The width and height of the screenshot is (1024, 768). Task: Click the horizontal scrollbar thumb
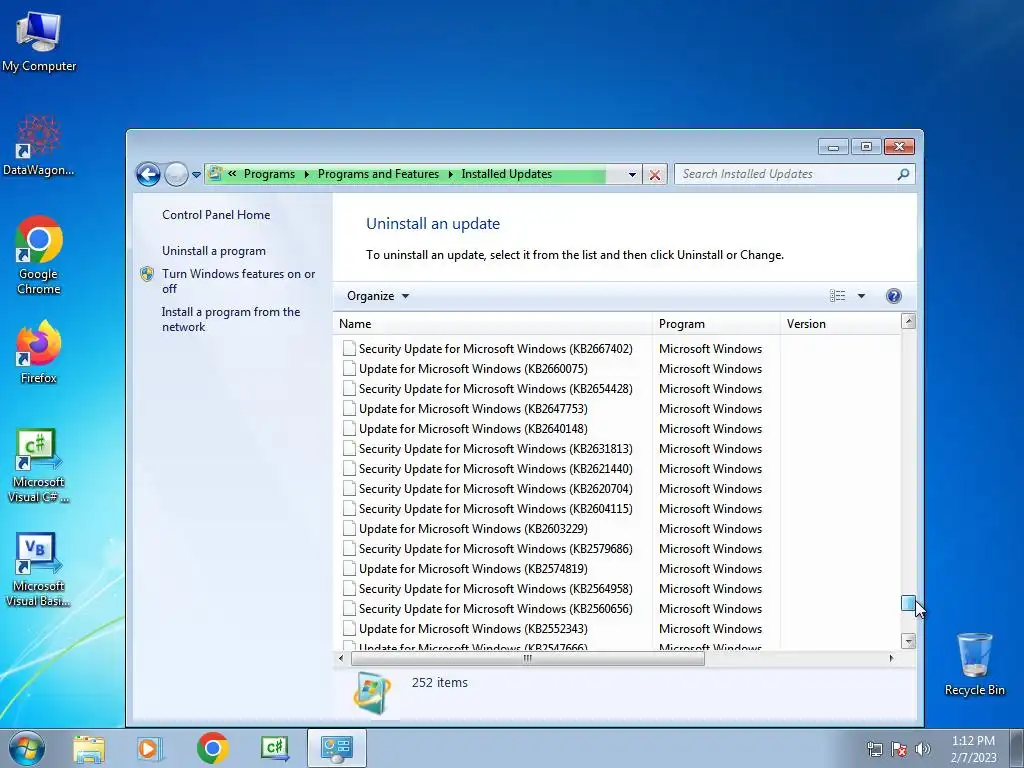(528, 658)
